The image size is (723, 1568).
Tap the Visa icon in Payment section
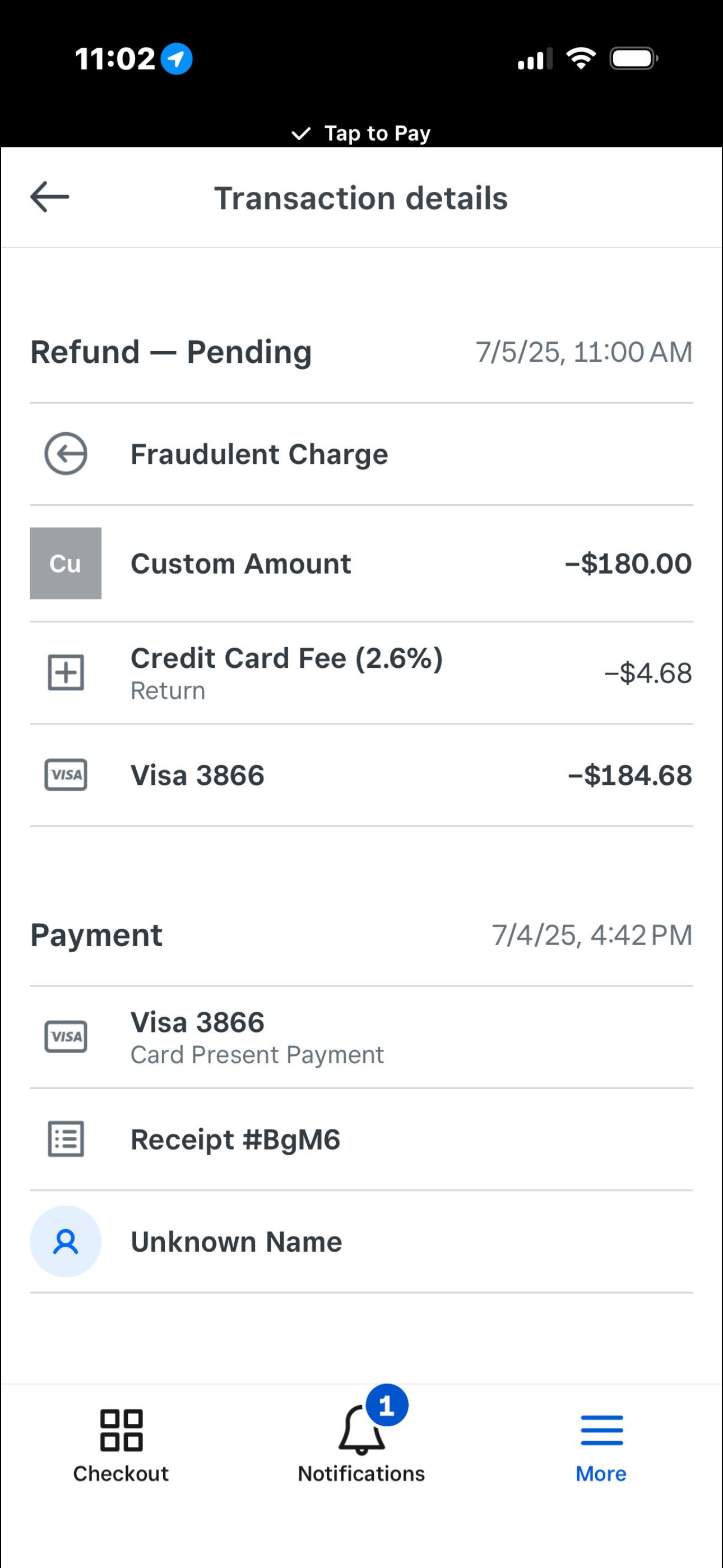(66, 1036)
